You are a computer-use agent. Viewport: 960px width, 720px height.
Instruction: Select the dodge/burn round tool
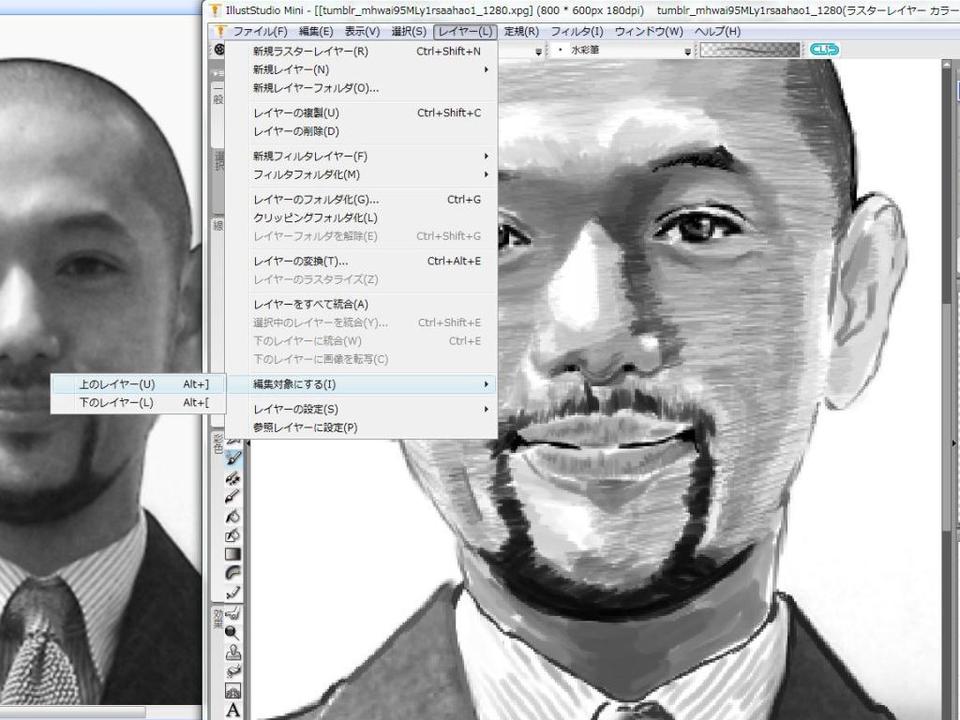pos(233,632)
